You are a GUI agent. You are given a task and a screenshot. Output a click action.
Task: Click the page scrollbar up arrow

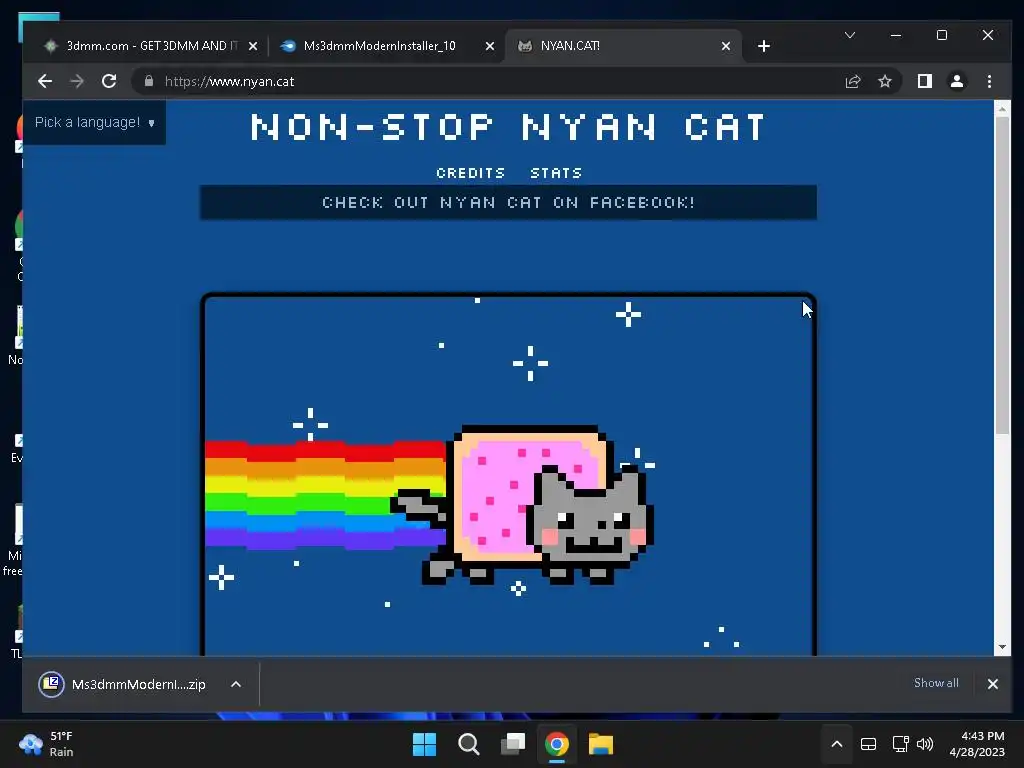coord(1002,109)
